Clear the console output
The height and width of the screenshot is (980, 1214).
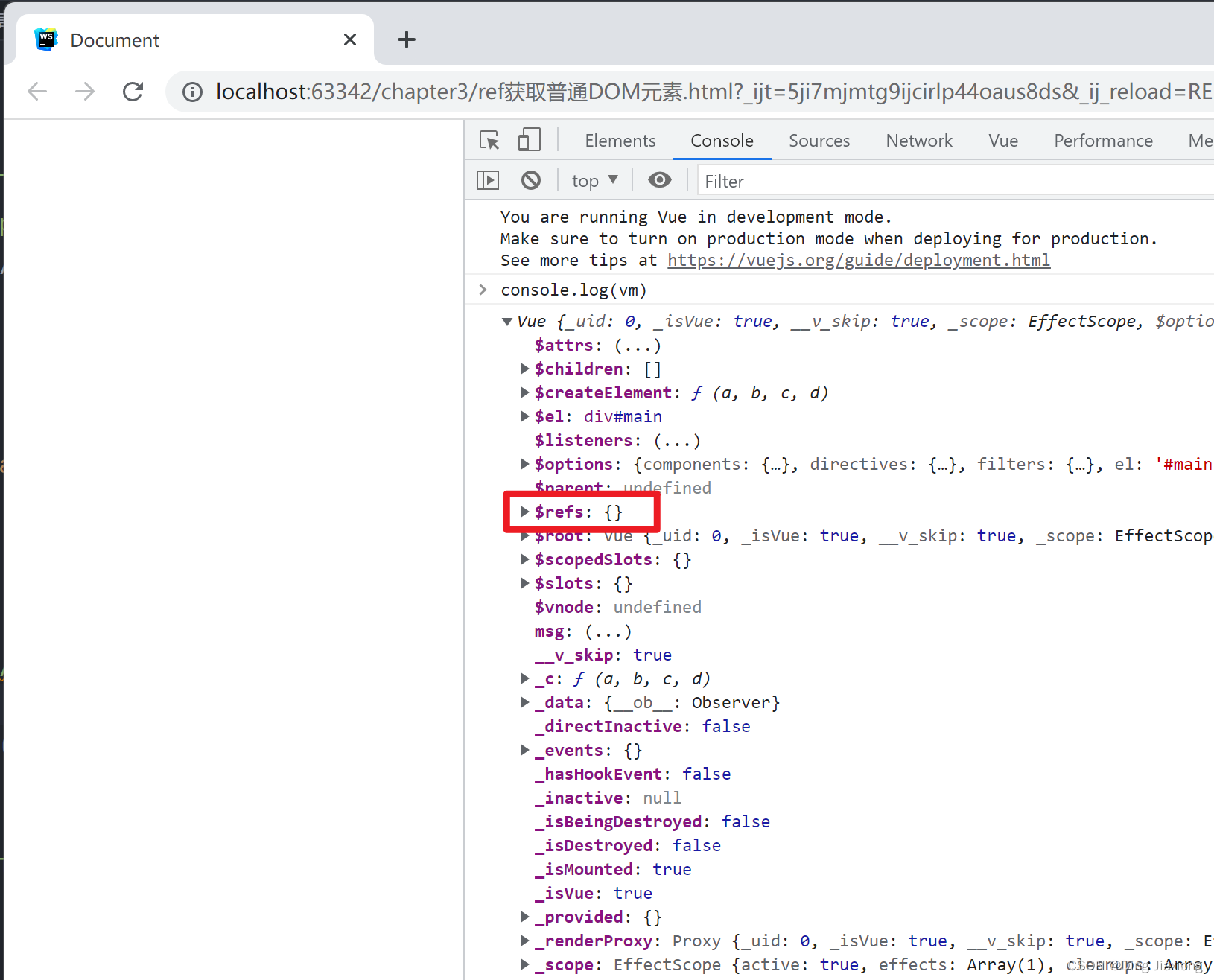pos(531,179)
